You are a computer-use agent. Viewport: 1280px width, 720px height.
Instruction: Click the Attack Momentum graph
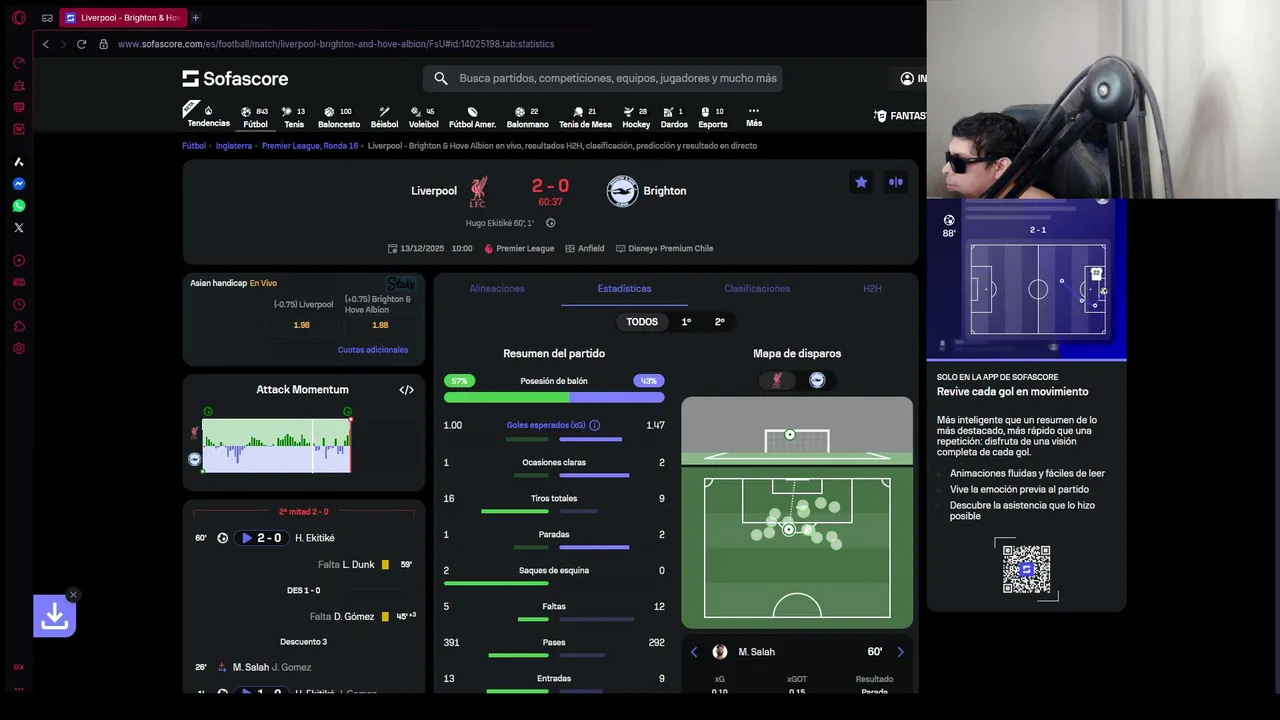point(276,445)
